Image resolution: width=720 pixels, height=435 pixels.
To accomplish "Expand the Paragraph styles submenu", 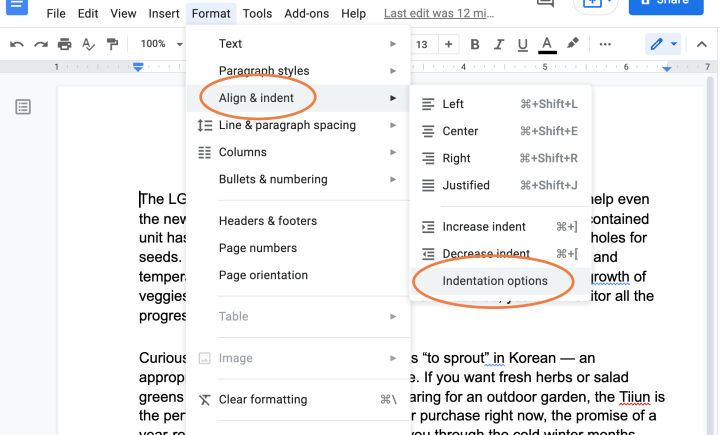I will pyautogui.click(x=298, y=71).
